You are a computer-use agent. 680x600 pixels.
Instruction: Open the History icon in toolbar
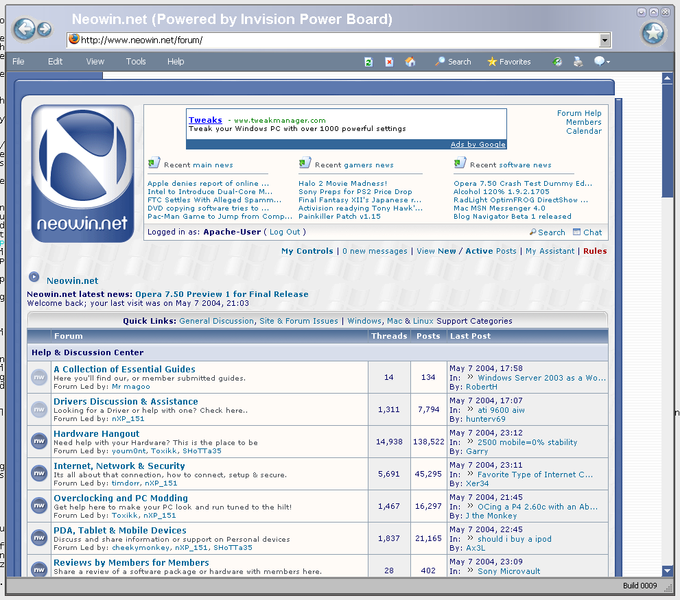(x=558, y=62)
